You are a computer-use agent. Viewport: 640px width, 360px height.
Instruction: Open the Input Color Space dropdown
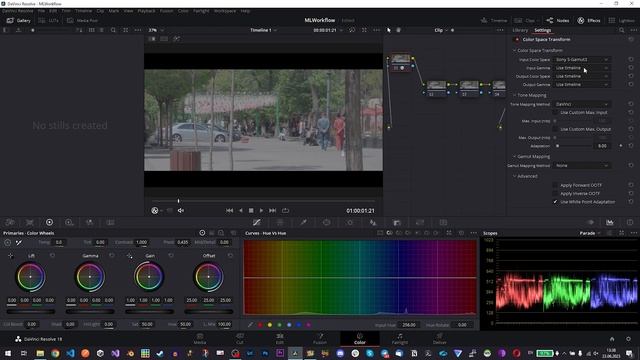[x=582, y=60]
